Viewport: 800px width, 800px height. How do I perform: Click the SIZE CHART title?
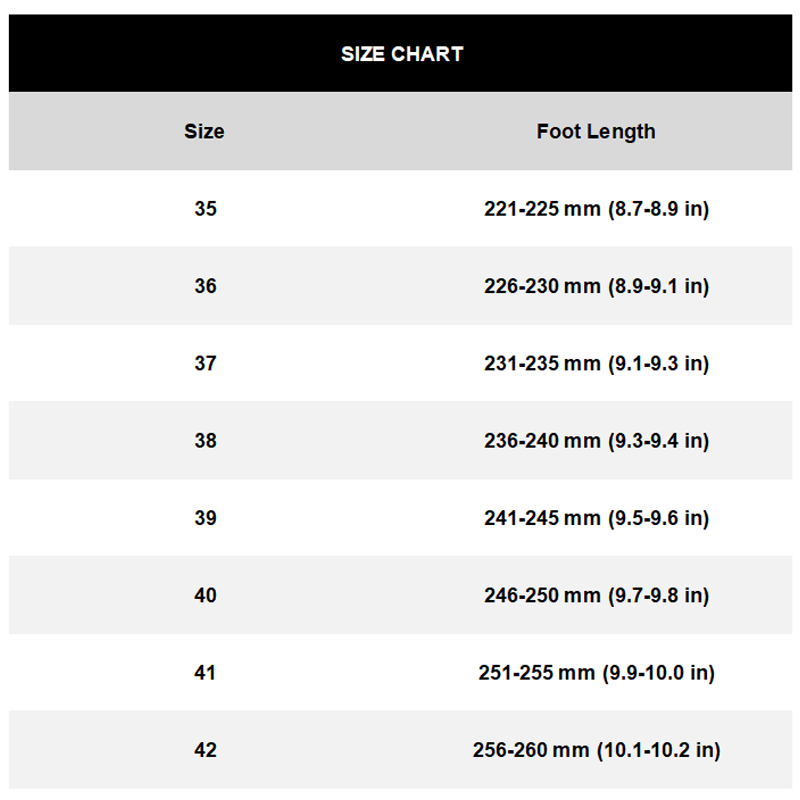(x=402, y=54)
